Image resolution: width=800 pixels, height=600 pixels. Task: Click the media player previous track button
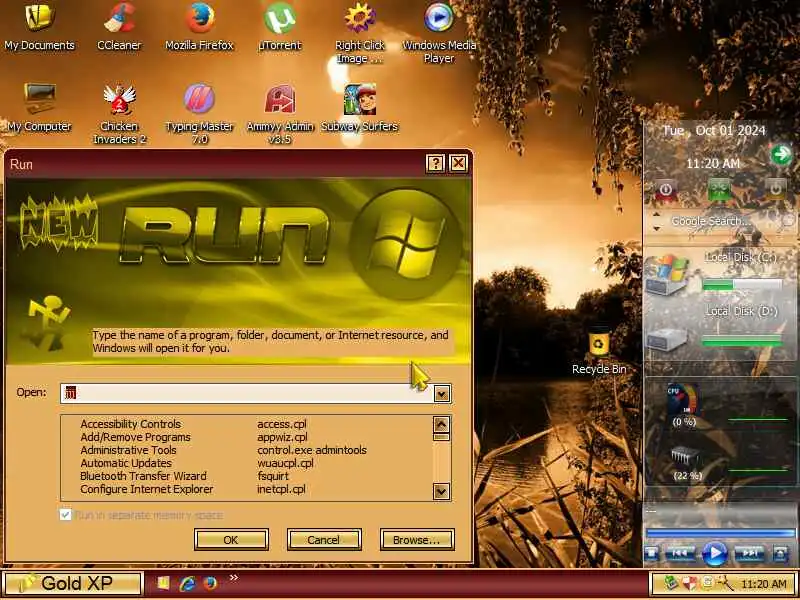point(681,553)
